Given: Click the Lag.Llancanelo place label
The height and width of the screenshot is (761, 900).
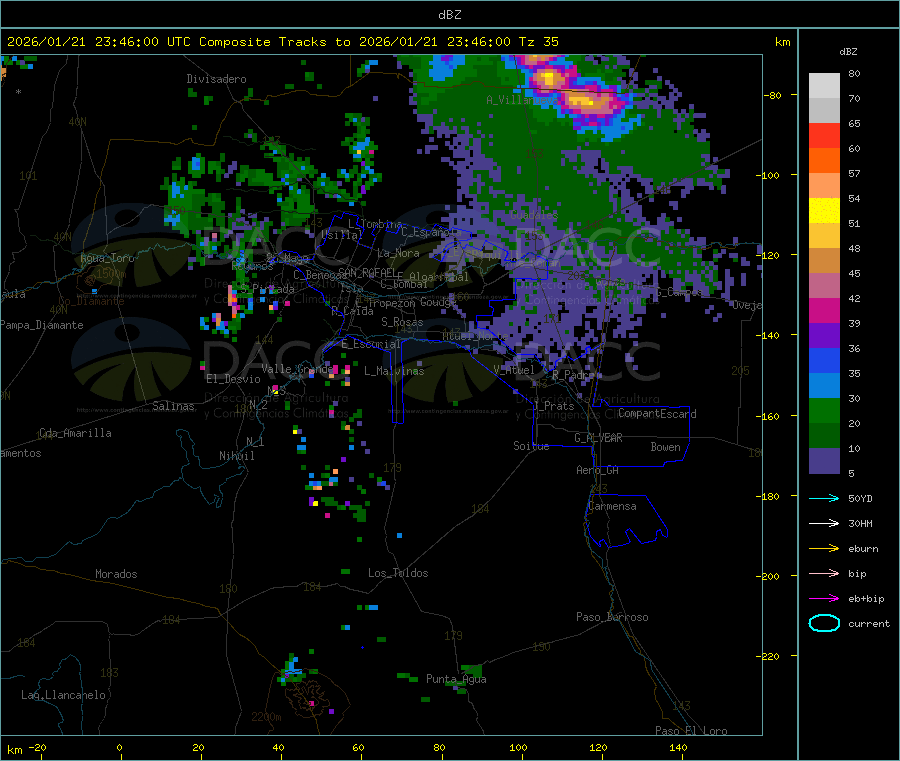Looking at the screenshot, I should [x=63, y=695].
